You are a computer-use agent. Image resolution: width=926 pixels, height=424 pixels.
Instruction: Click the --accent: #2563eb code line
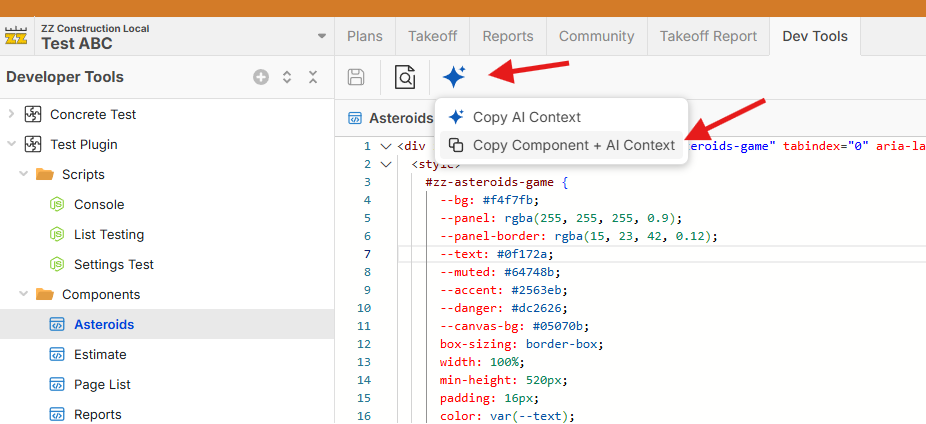(504, 290)
